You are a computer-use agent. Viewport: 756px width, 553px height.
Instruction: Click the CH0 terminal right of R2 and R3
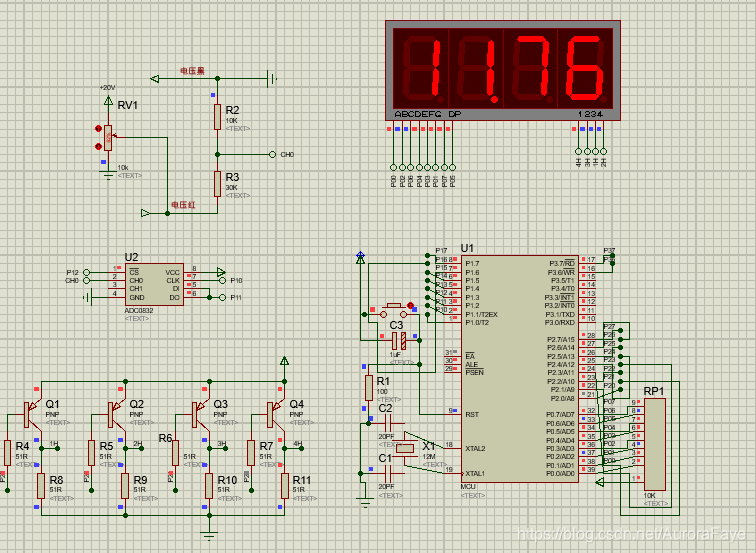(272, 154)
